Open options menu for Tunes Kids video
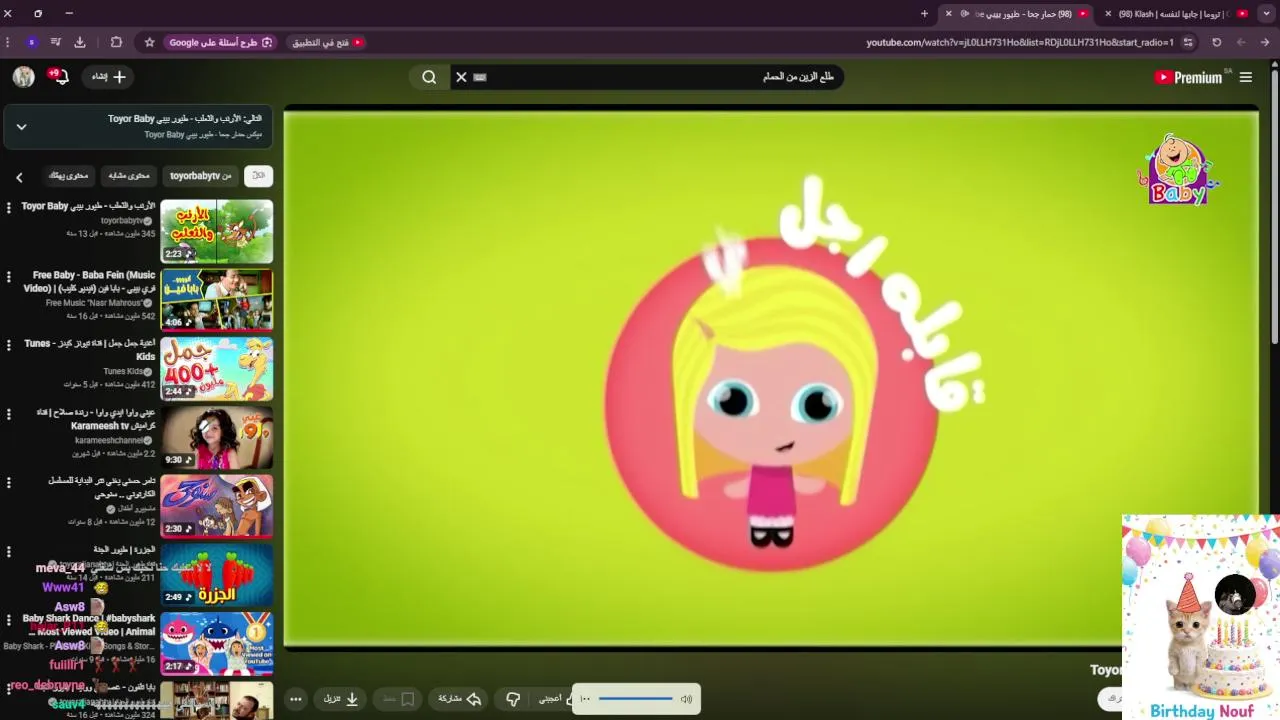The image size is (1280, 720). click(x=9, y=345)
